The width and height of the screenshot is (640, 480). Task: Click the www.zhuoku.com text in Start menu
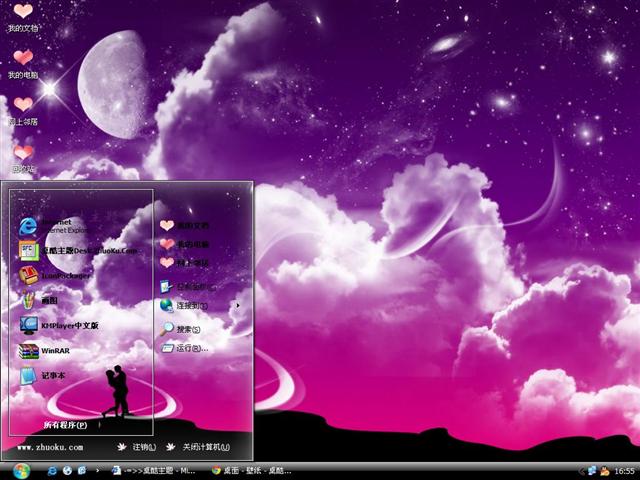50,447
